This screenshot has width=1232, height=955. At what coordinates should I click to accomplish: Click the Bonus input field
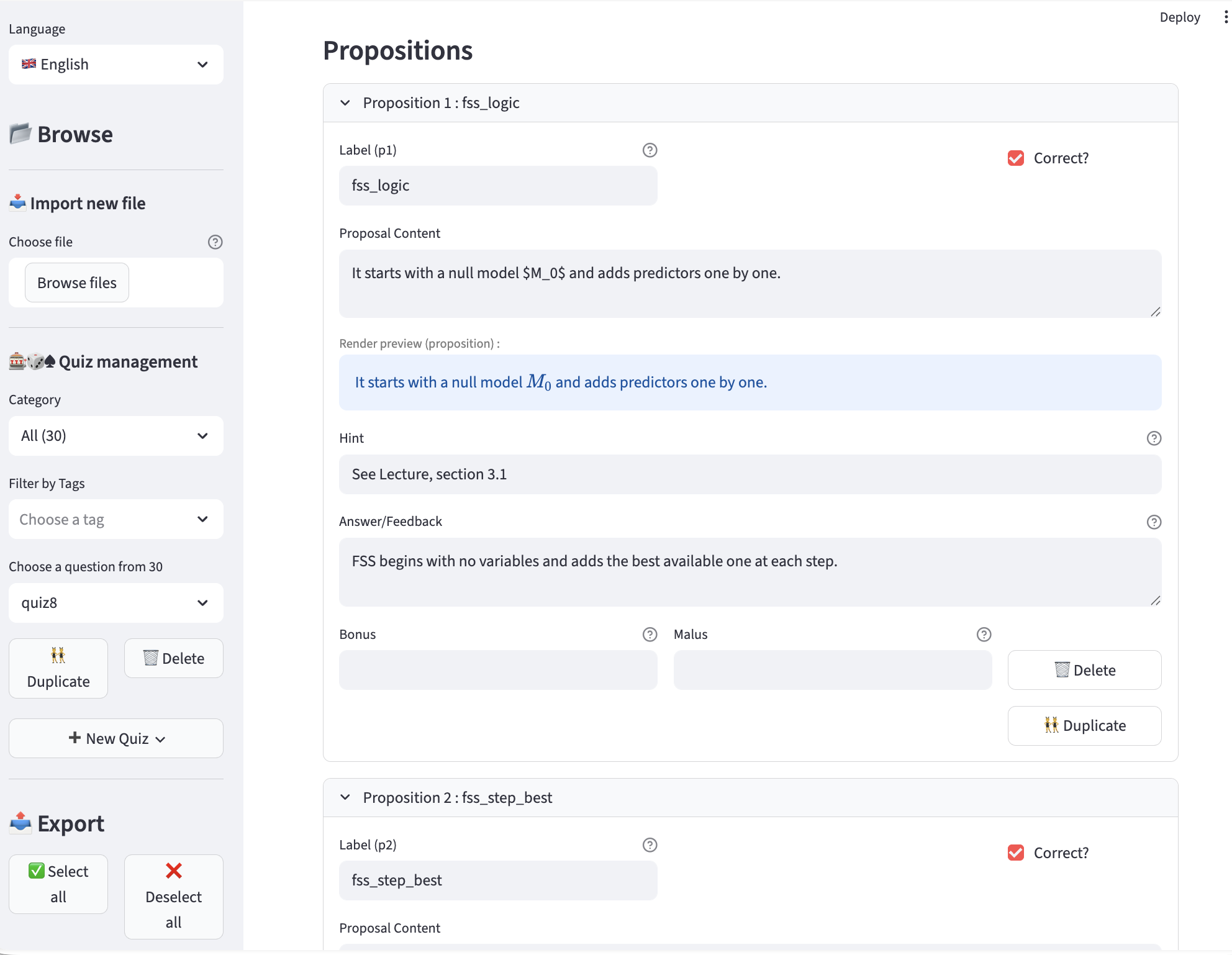click(498, 670)
